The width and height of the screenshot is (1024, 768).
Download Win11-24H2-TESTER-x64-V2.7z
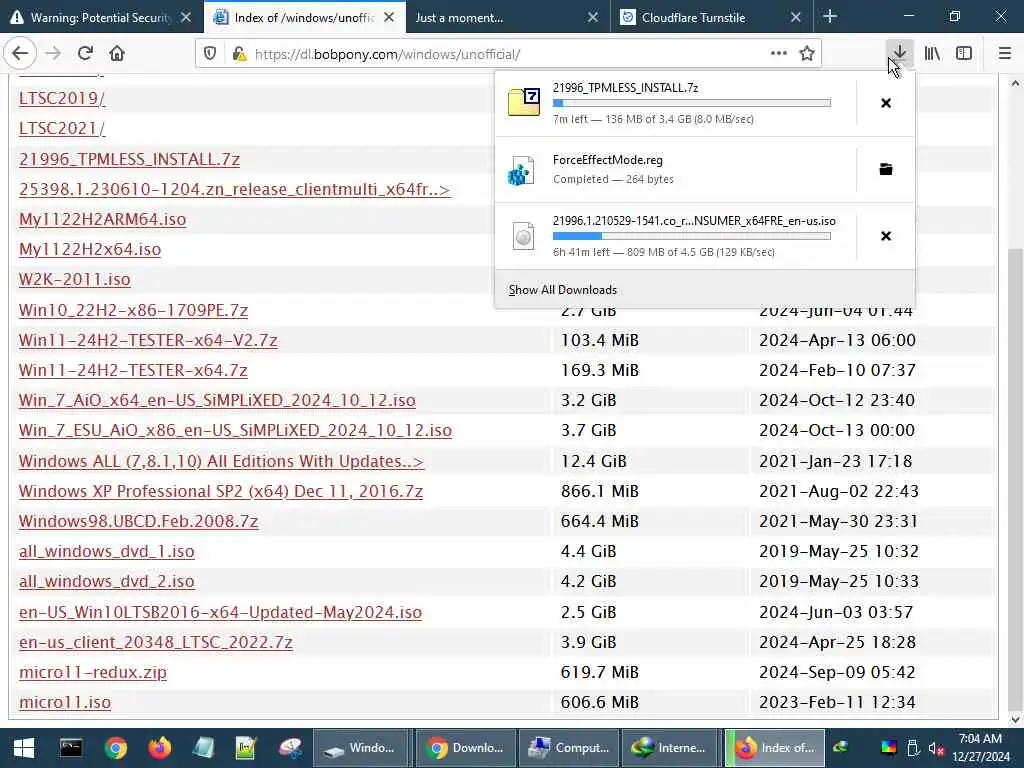pos(148,340)
